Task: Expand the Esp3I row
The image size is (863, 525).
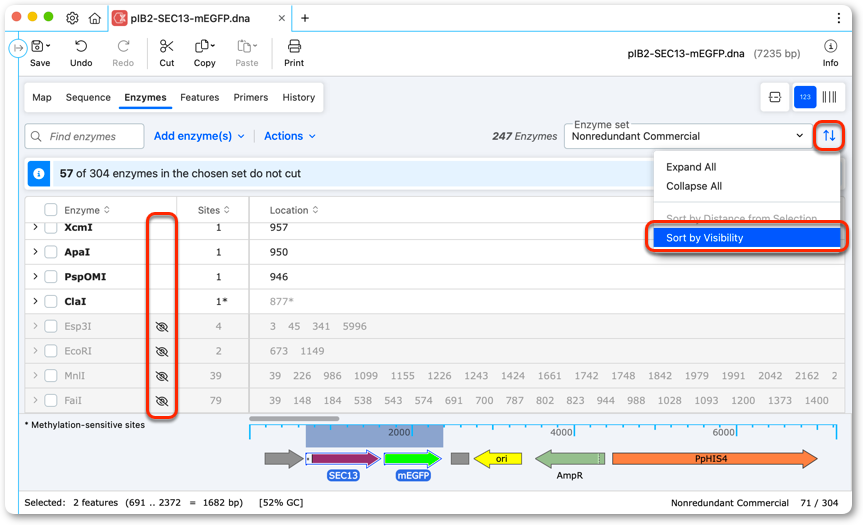Action: [x=35, y=326]
